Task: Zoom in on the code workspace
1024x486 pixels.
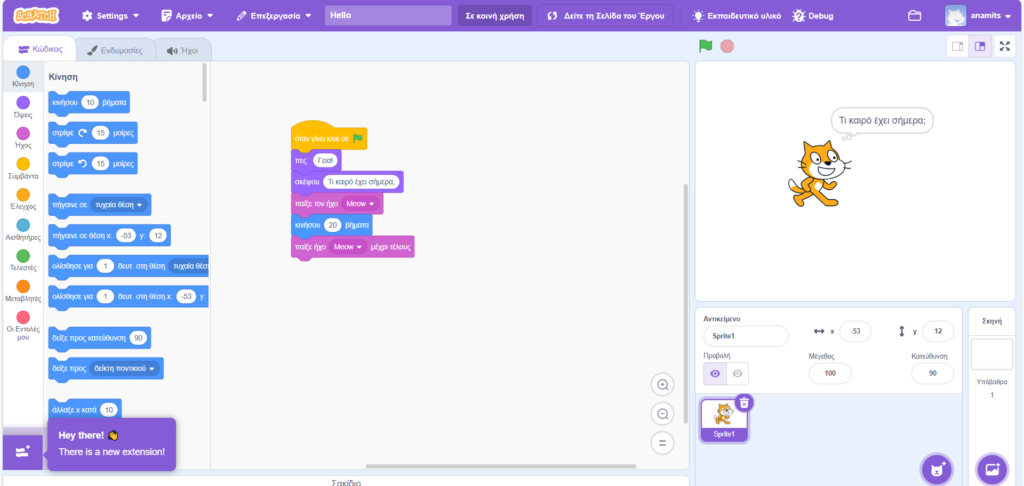Action: tap(662, 385)
